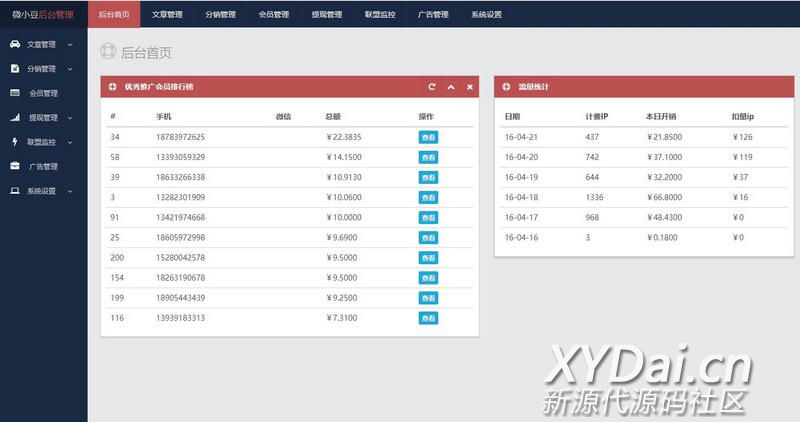800x422 pixels.
Task: Open sidebar item 广告管理
Action: coord(43,166)
